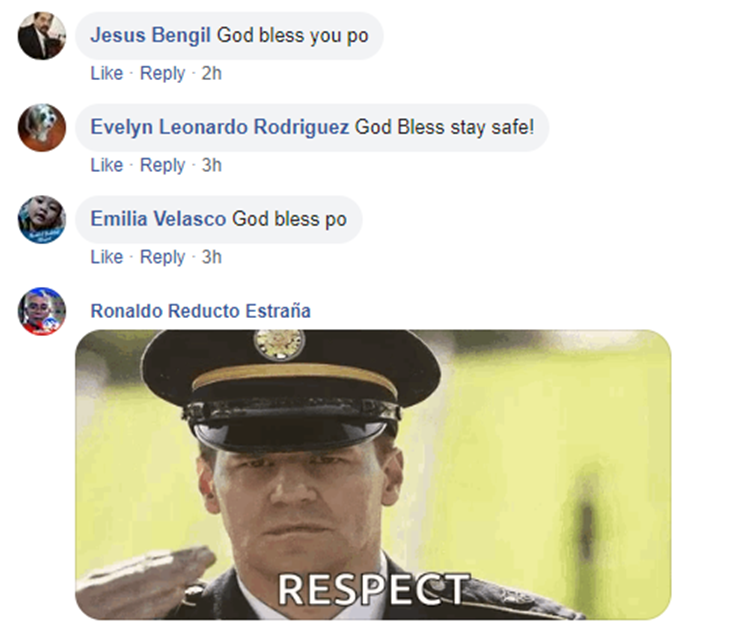750x625 pixels.
Task: Open Evelyn Leonardo Rodriguez's profile avatar
Action: [x=42, y=128]
